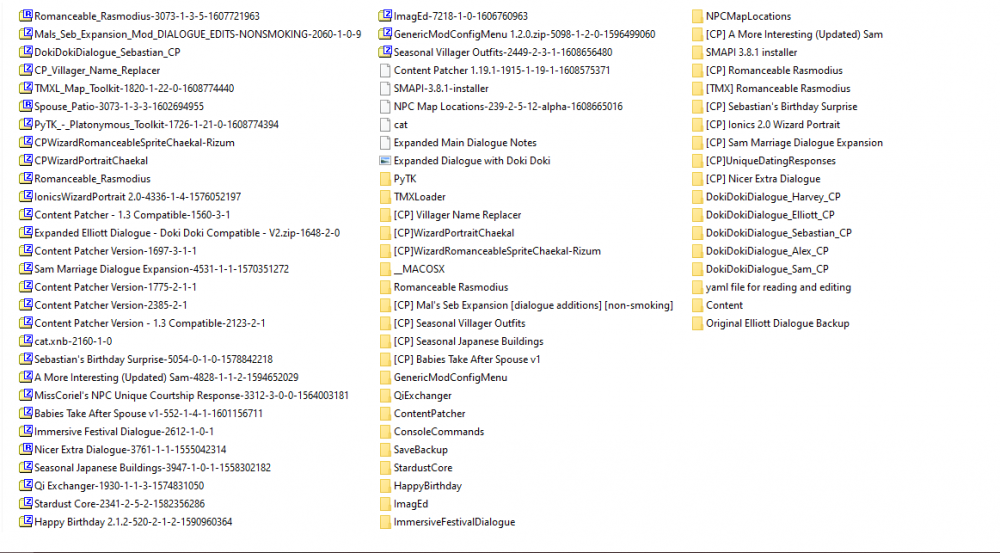1000x553 pixels.
Task: Select the Nicer Extra Dialogue-3761 archive icon
Action: pos(26,450)
